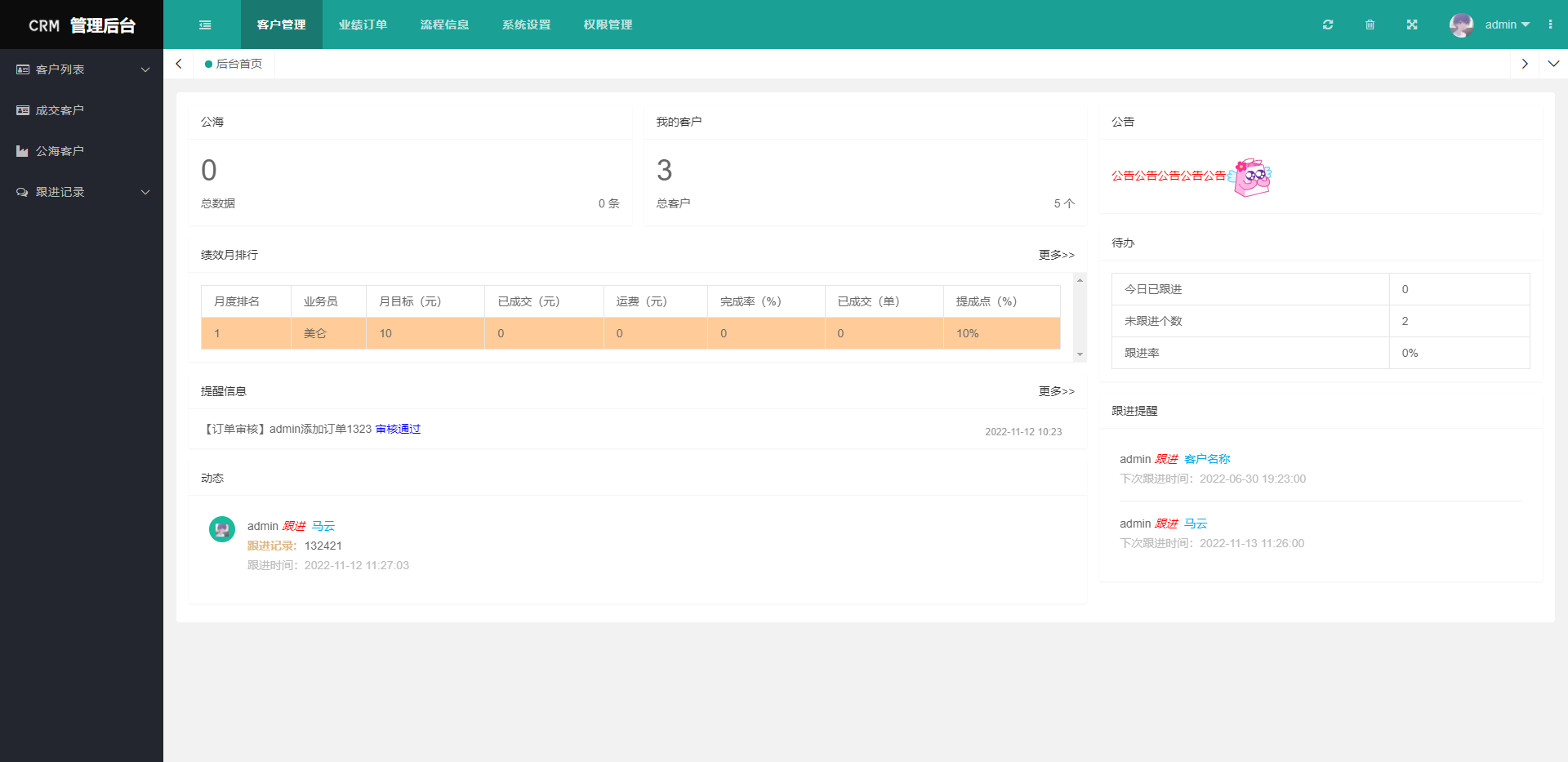
Task: Open the tab operations dropdown chevron
Action: (x=1553, y=64)
